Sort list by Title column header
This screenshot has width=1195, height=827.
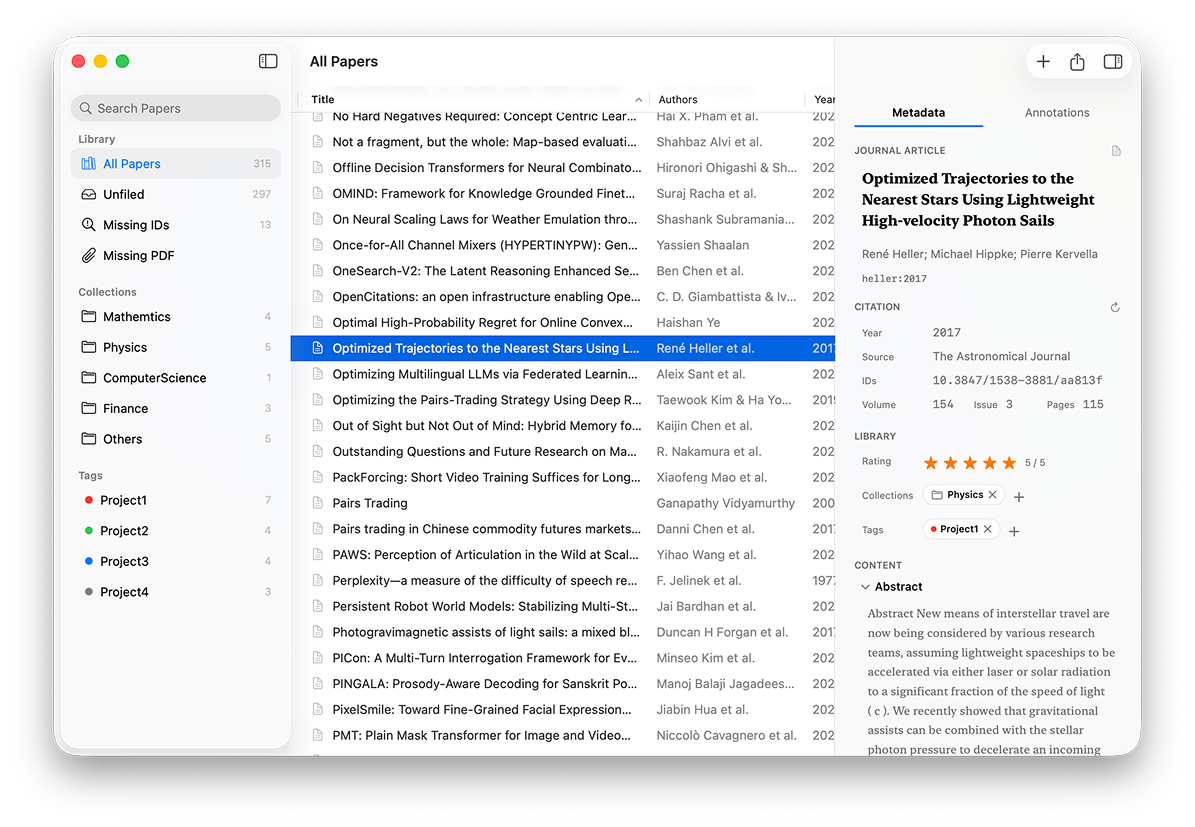[x=476, y=99]
